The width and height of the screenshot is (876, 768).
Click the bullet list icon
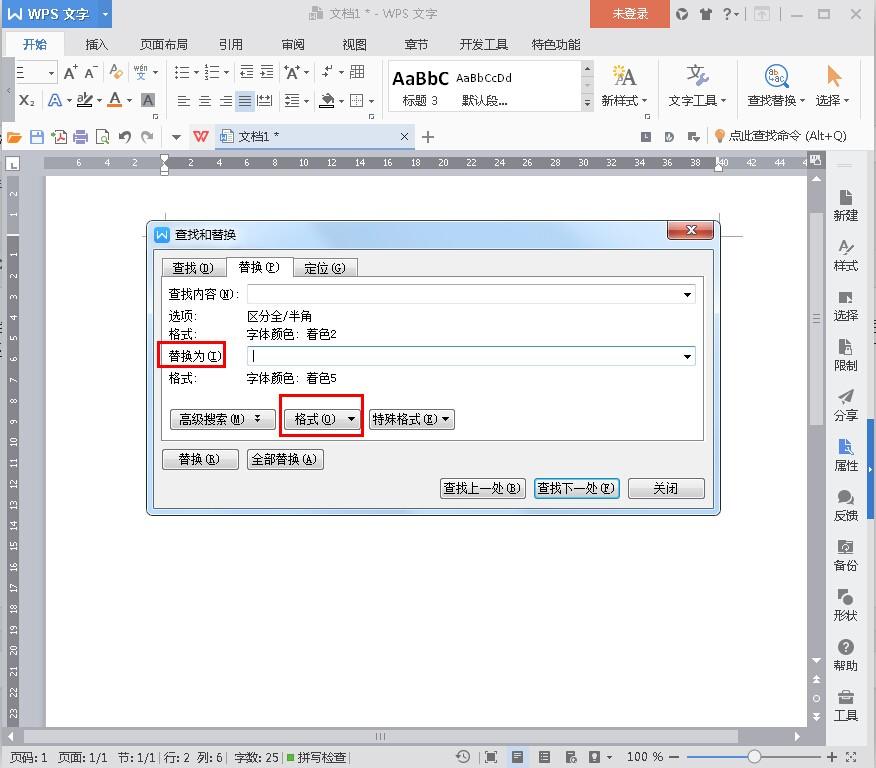[x=182, y=72]
